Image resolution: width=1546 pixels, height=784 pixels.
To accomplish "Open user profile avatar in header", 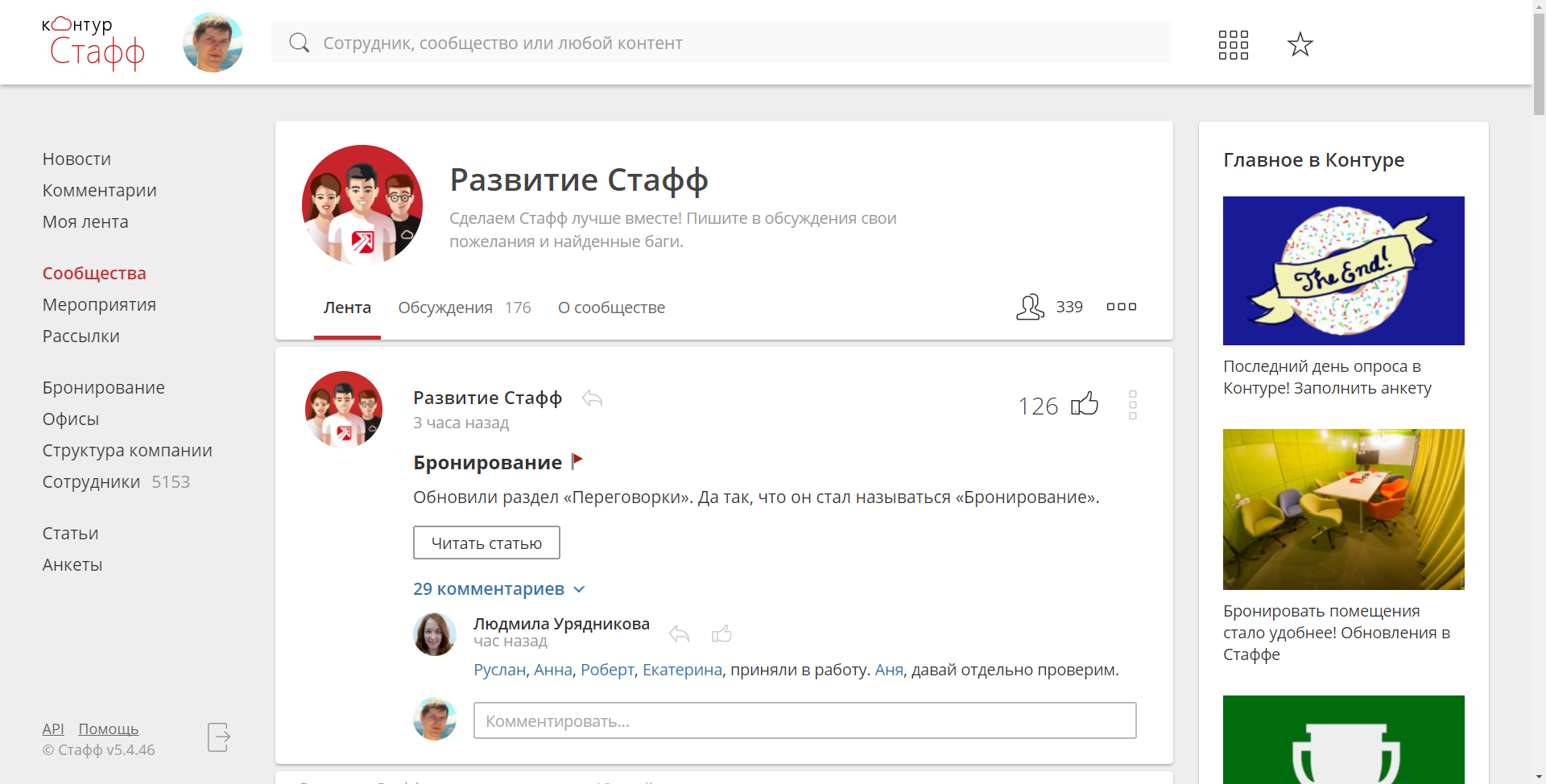I will click(x=213, y=43).
